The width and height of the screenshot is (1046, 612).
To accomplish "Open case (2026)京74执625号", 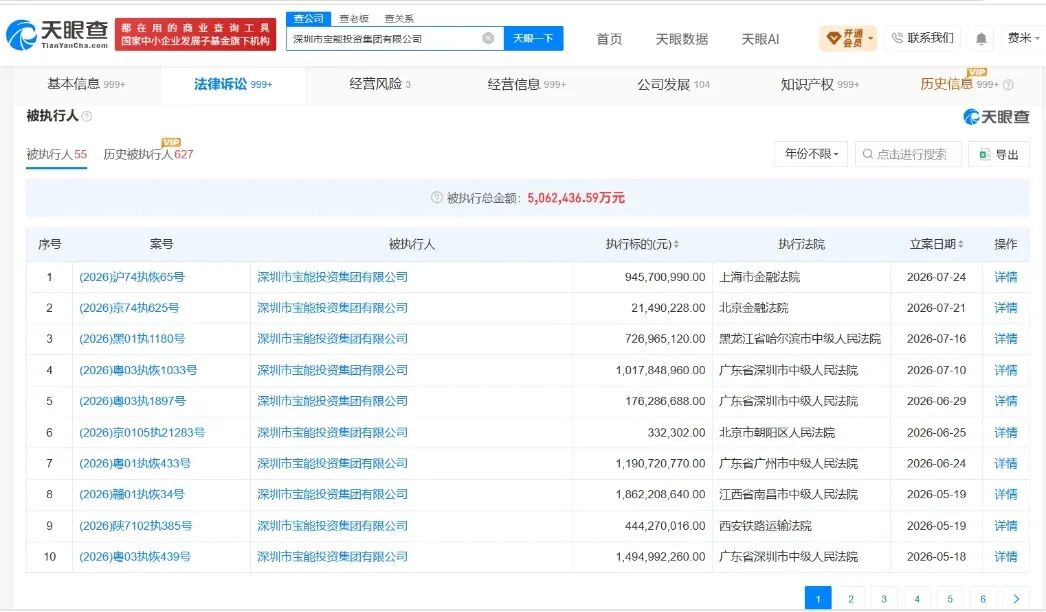I will [x=129, y=308].
